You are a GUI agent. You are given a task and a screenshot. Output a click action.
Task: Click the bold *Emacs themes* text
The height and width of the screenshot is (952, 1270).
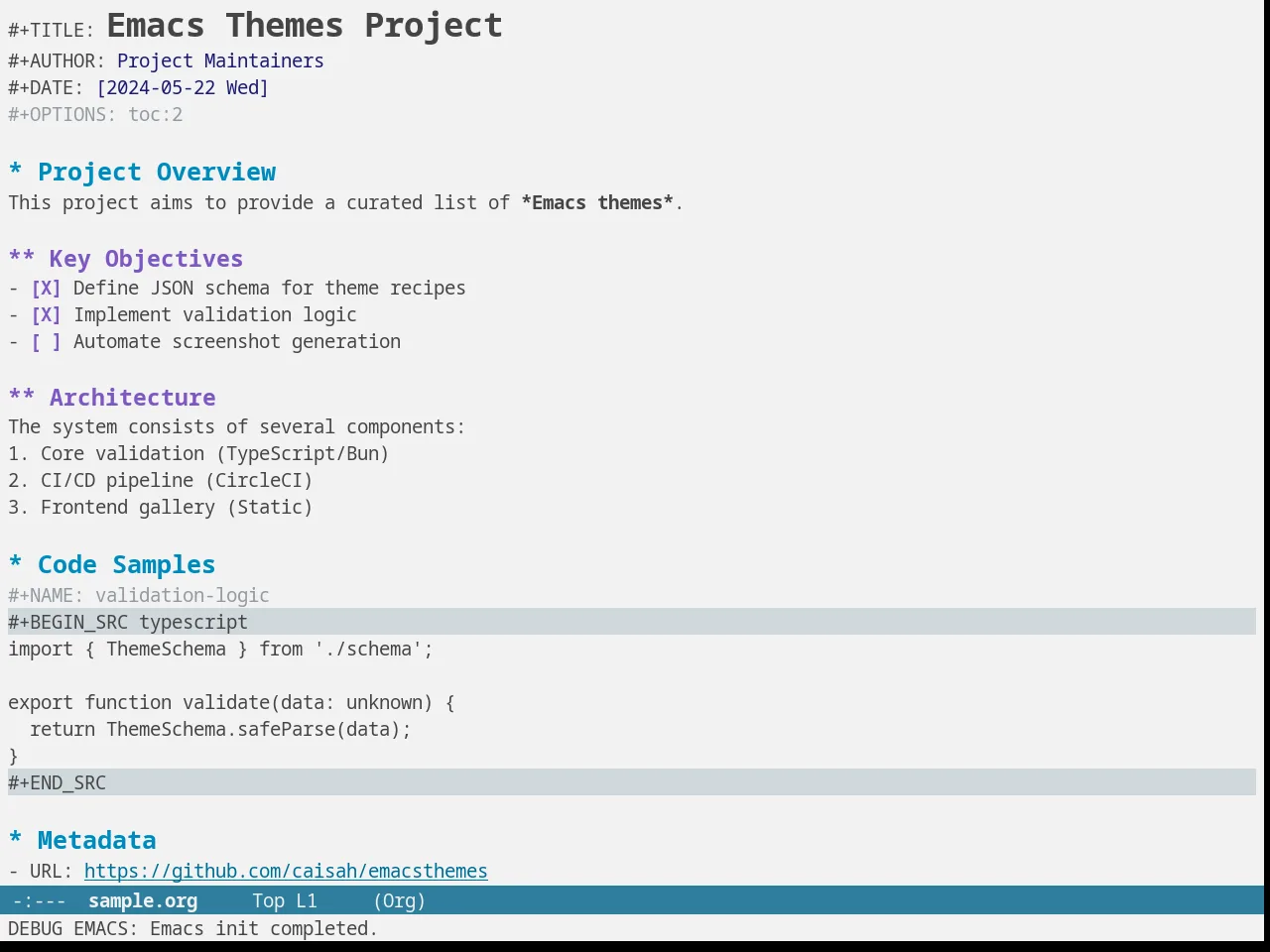(597, 202)
